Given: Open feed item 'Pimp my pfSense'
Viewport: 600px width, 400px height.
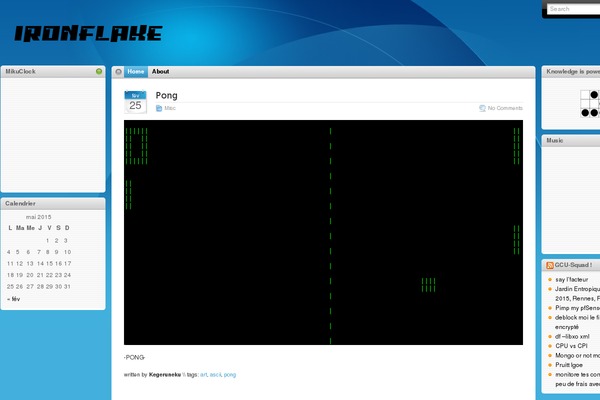Looking at the screenshot, I should click(577, 308).
